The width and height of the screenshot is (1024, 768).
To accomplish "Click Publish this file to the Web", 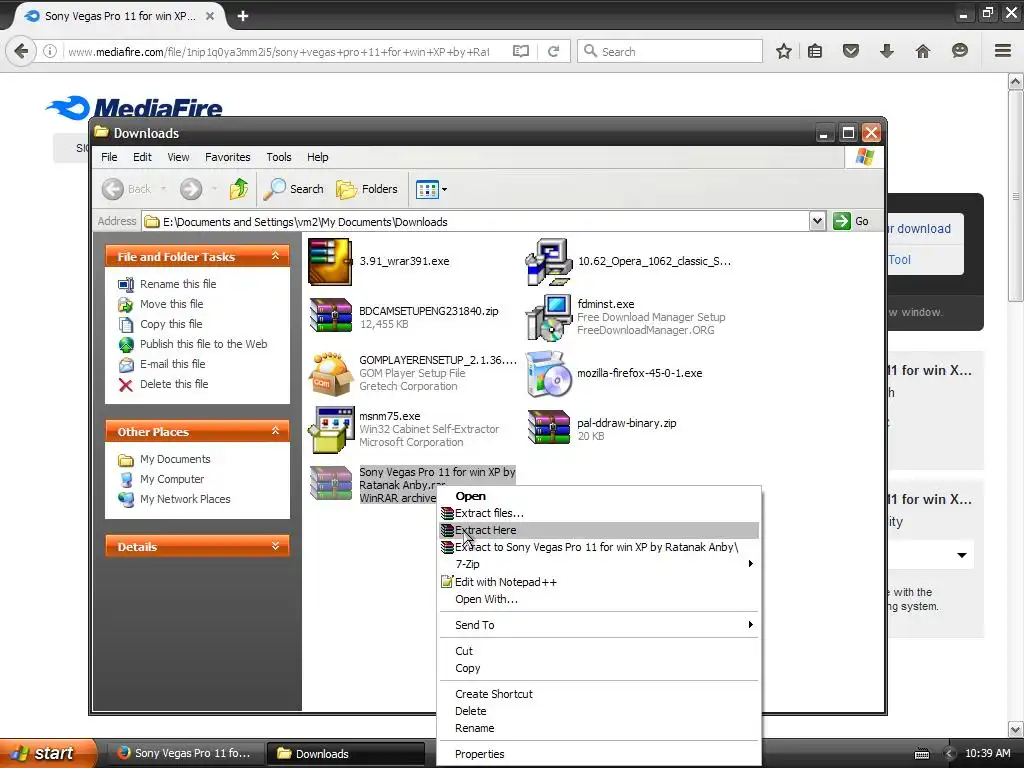I will 193,344.
